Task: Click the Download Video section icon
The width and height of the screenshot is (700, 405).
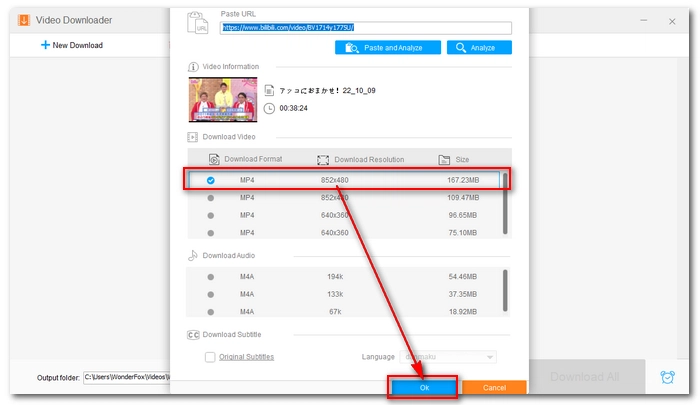Action: pos(193,137)
